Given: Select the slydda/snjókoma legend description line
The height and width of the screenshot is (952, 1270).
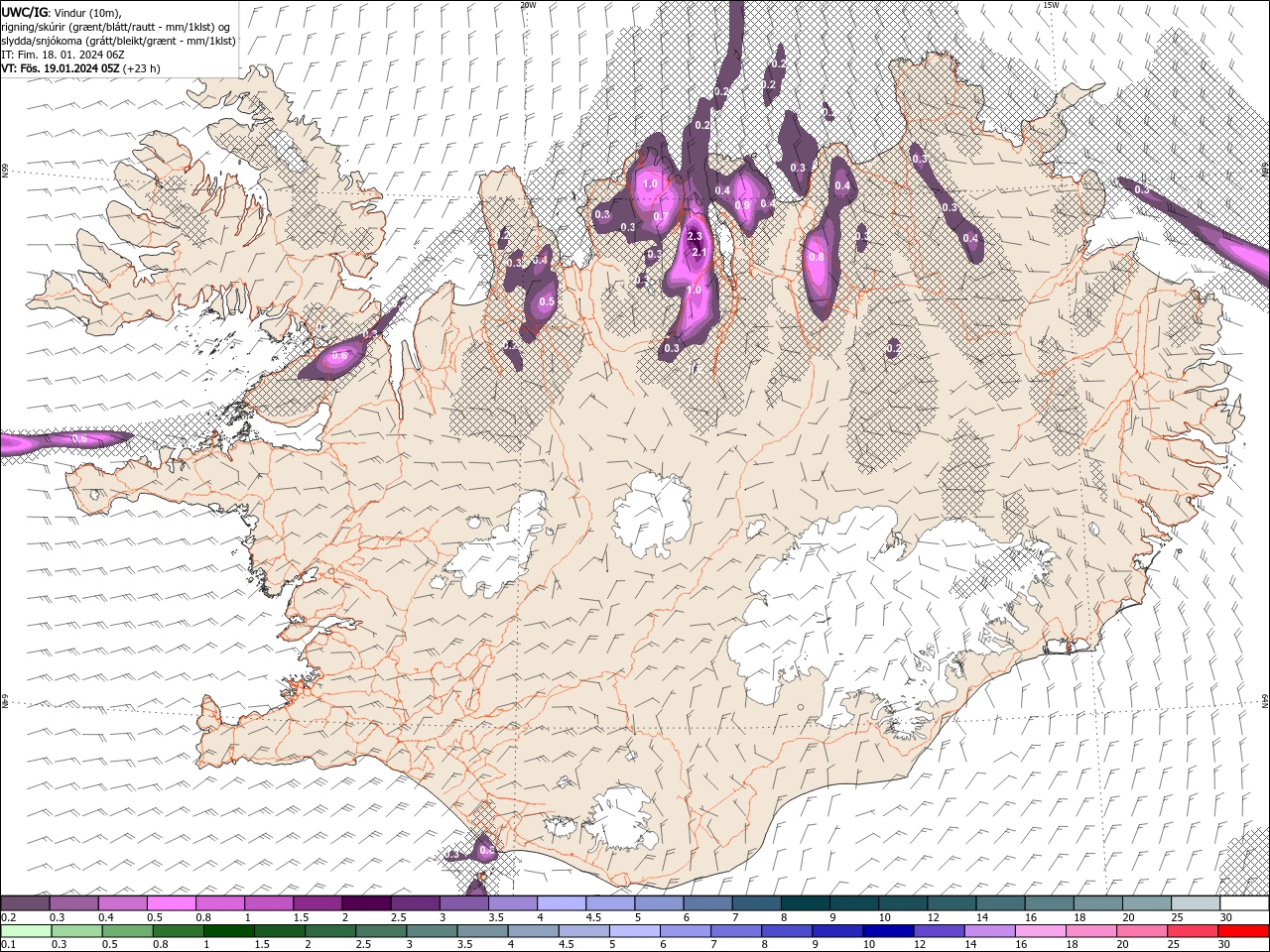Looking at the screenshot, I should [x=118, y=41].
